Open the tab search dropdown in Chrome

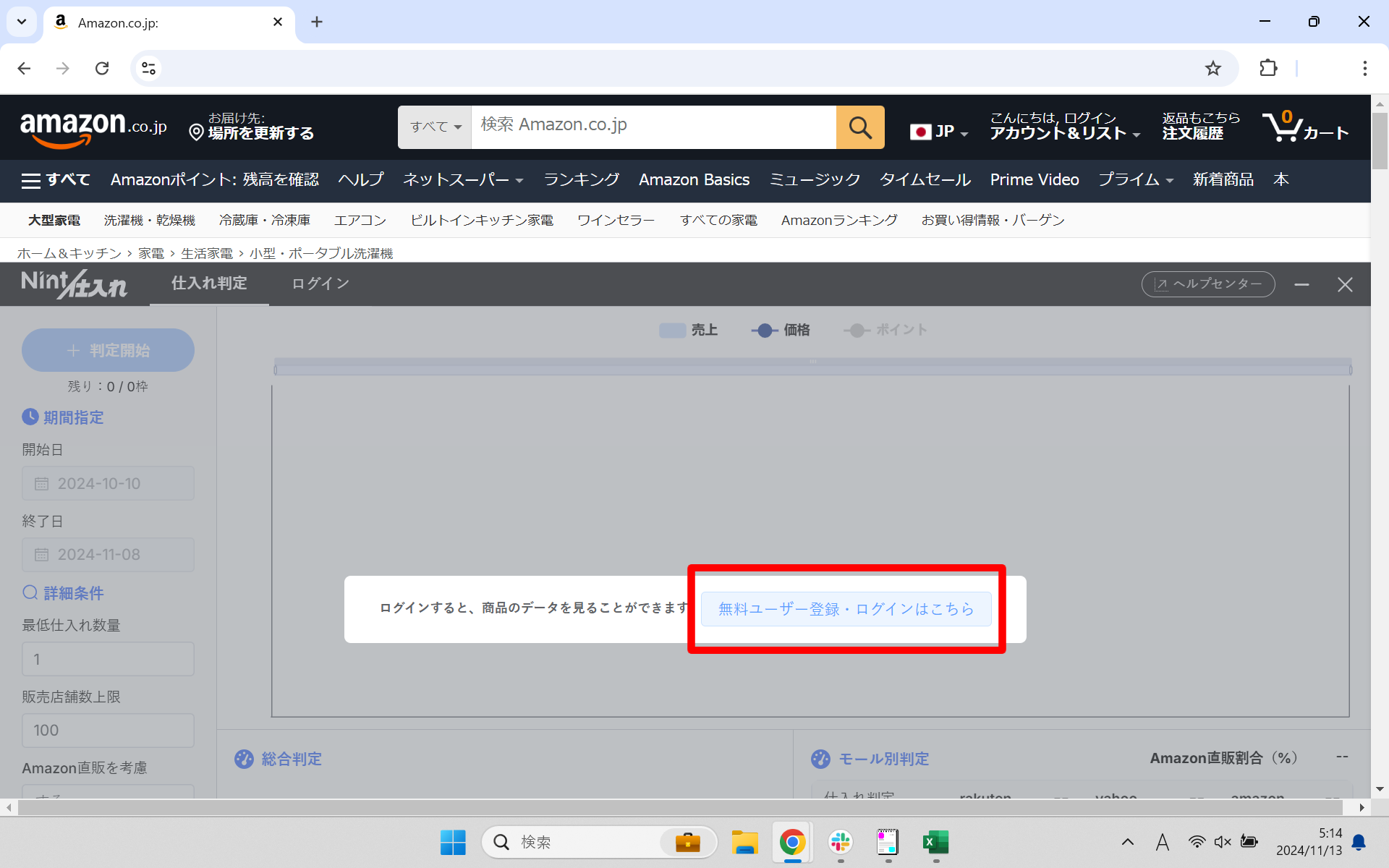(22, 22)
